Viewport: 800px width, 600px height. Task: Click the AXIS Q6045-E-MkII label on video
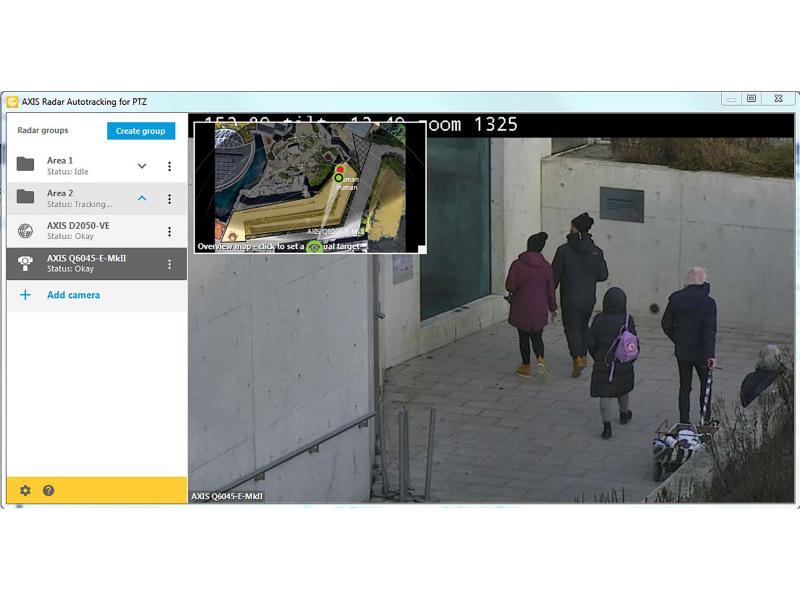pyautogui.click(x=227, y=496)
